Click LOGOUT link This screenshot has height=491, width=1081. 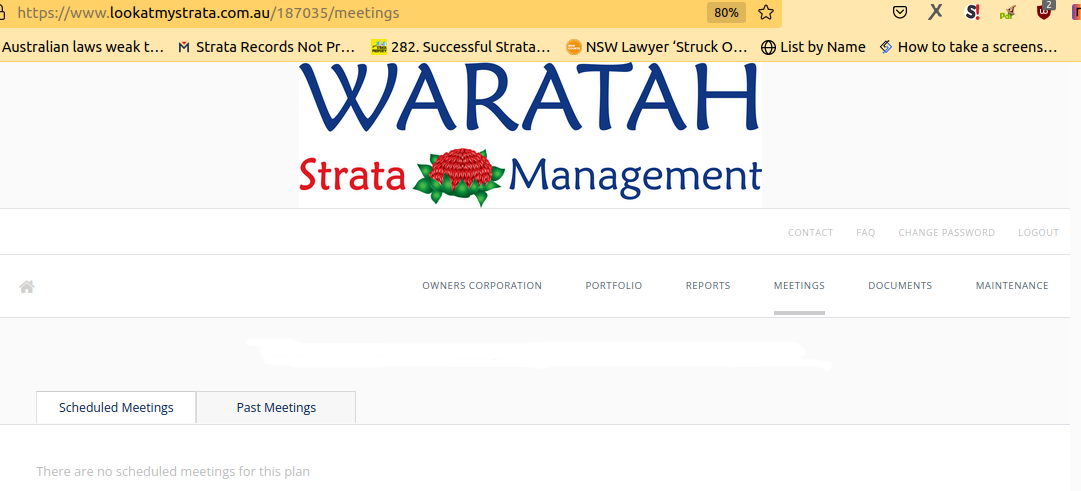coord(1038,232)
